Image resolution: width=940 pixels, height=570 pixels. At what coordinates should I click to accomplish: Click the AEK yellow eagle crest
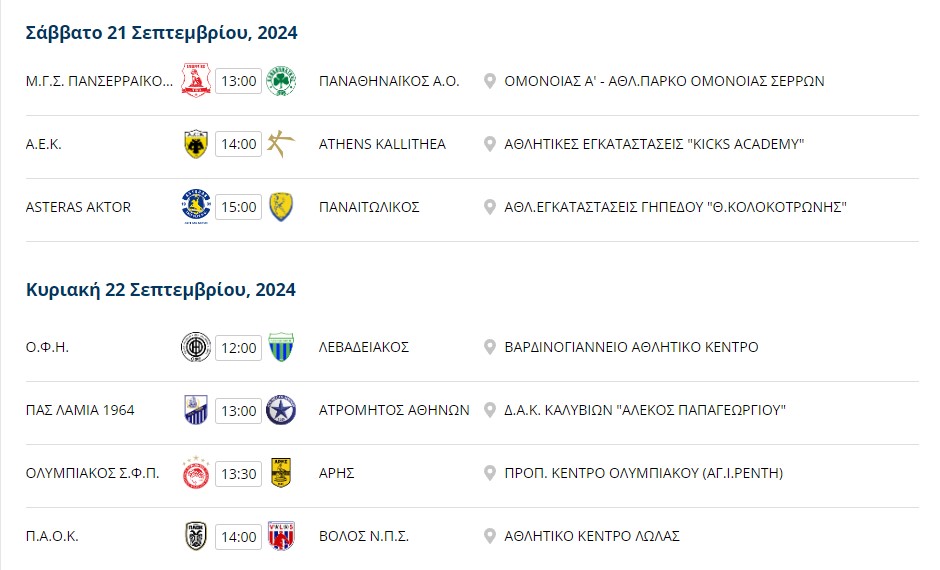click(196, 144)
